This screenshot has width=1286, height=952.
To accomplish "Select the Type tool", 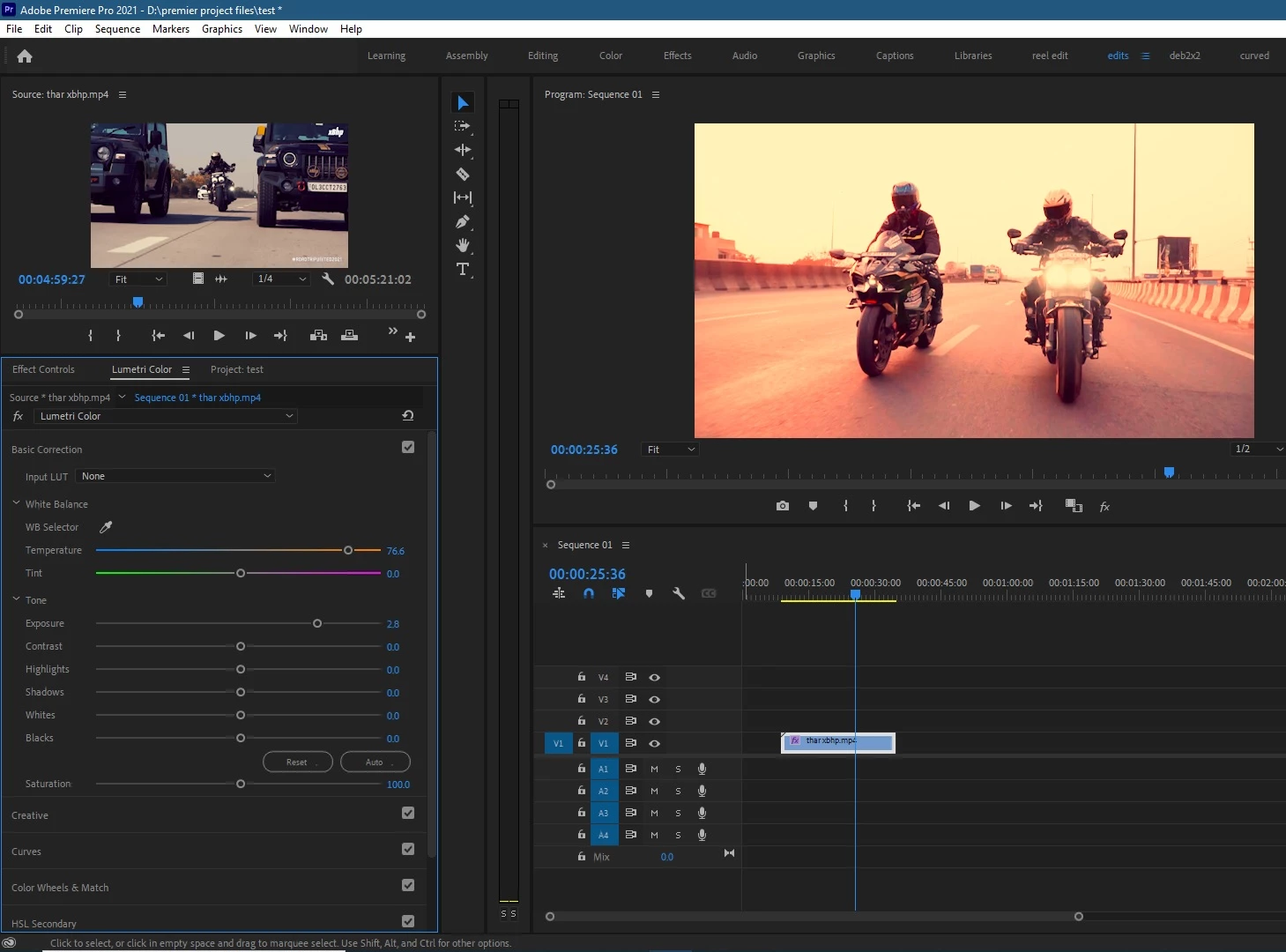I will click(462, 270).
